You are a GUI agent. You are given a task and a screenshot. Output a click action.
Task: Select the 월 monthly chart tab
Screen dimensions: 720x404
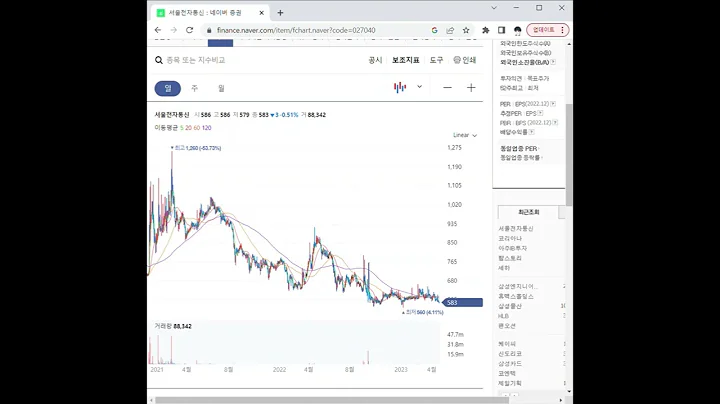221,88
